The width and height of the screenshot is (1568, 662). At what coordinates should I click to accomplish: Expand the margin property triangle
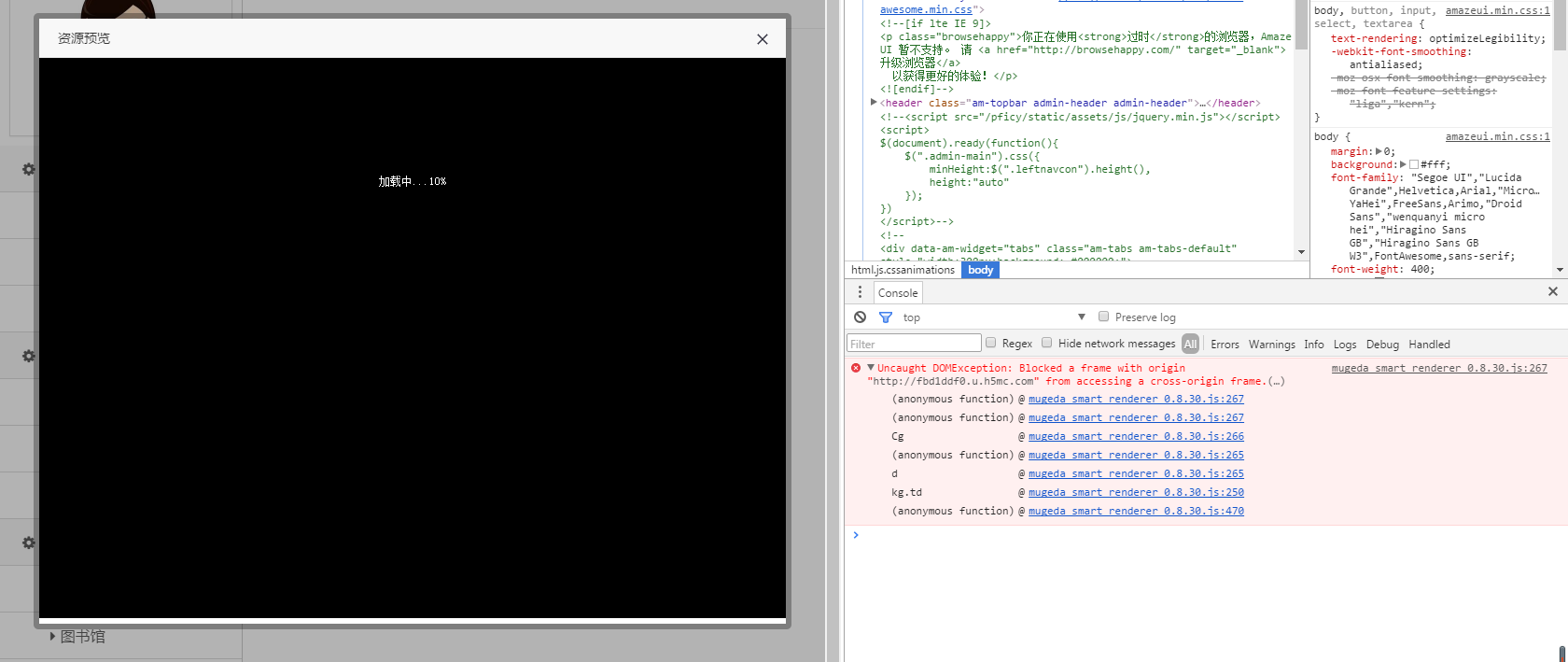[x=1379, y=151]
